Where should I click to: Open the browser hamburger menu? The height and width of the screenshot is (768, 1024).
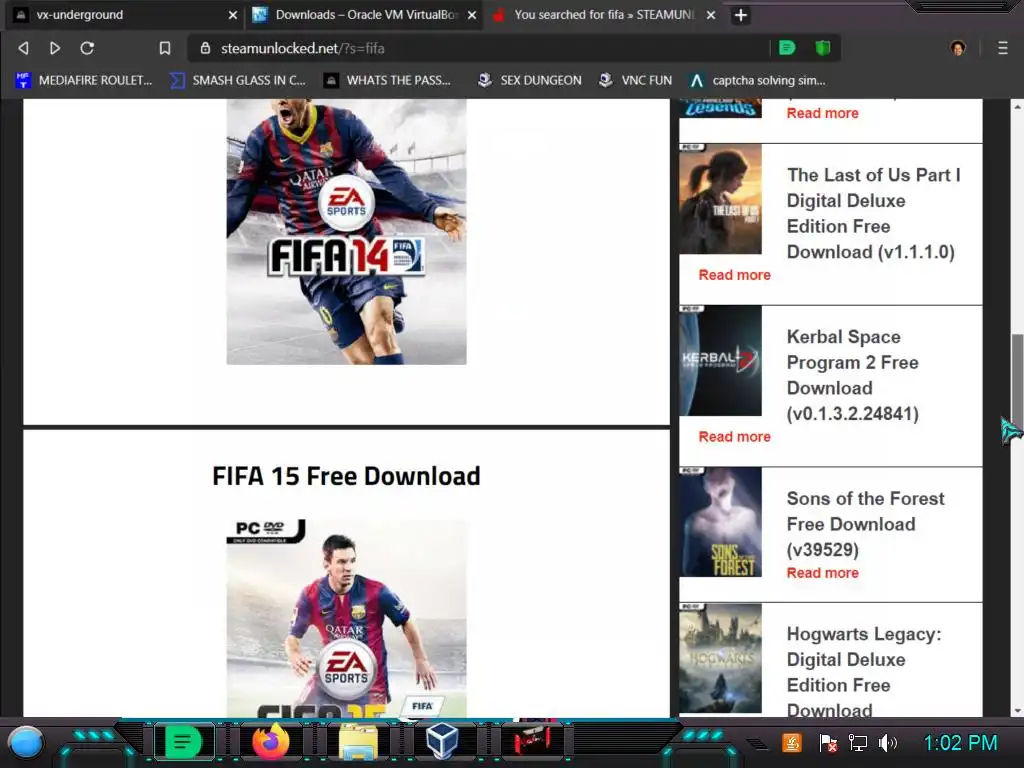tap(1002, 48)
